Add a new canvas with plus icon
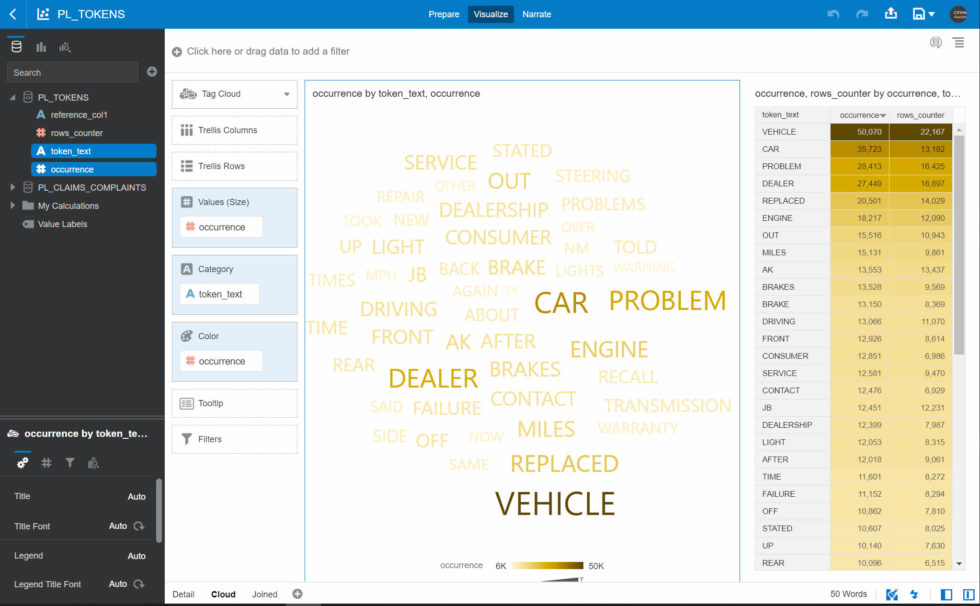Viewport: 980px width, 606px height. coord(298,594)
